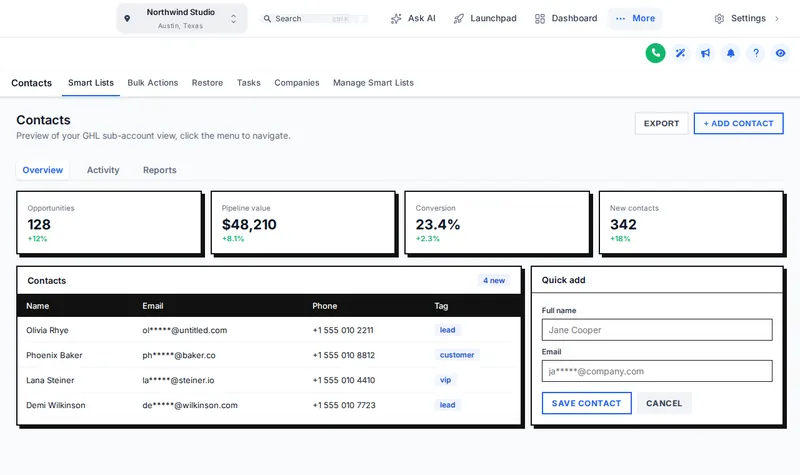Image resolution: width=800 pixels, height=475 pixels.
Task: Click the CANCEL button in Quick add
Action: pos(664,403)
